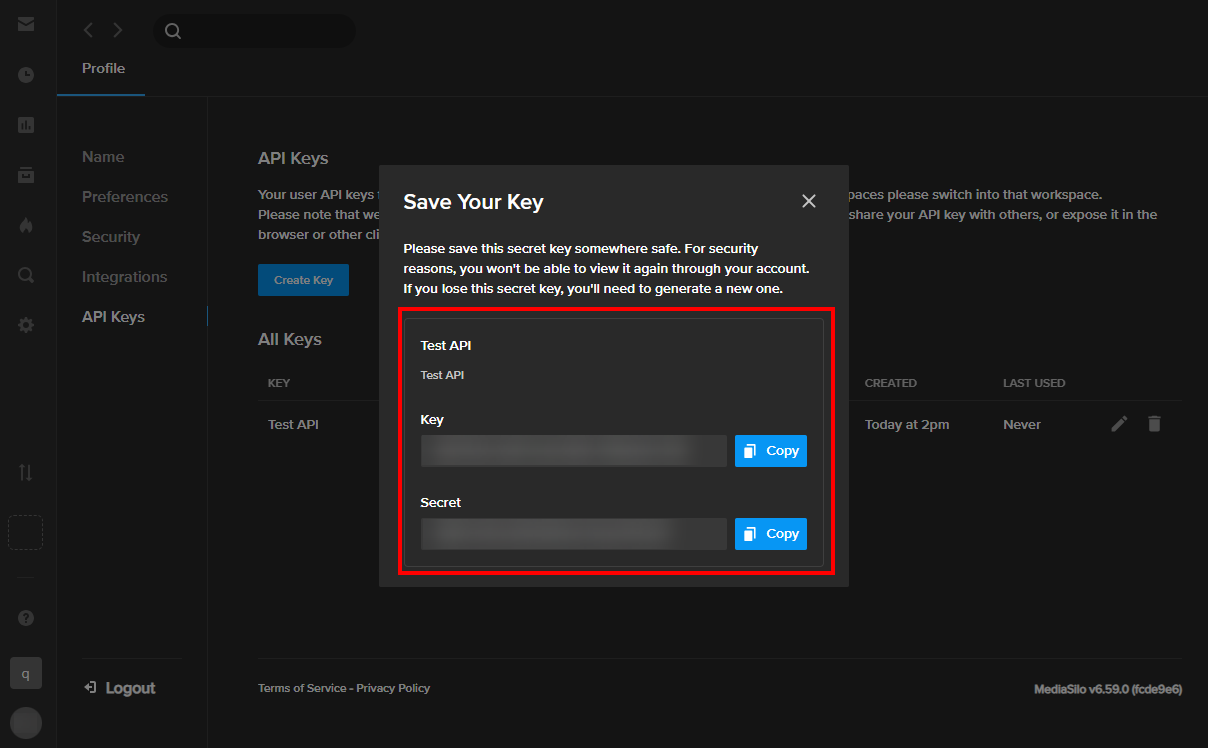The height and width of the screenshot is (748, 1208).
Task: Open the gear settings icon in sidebar
Action: pyautogui.click(x=26, y=325)
